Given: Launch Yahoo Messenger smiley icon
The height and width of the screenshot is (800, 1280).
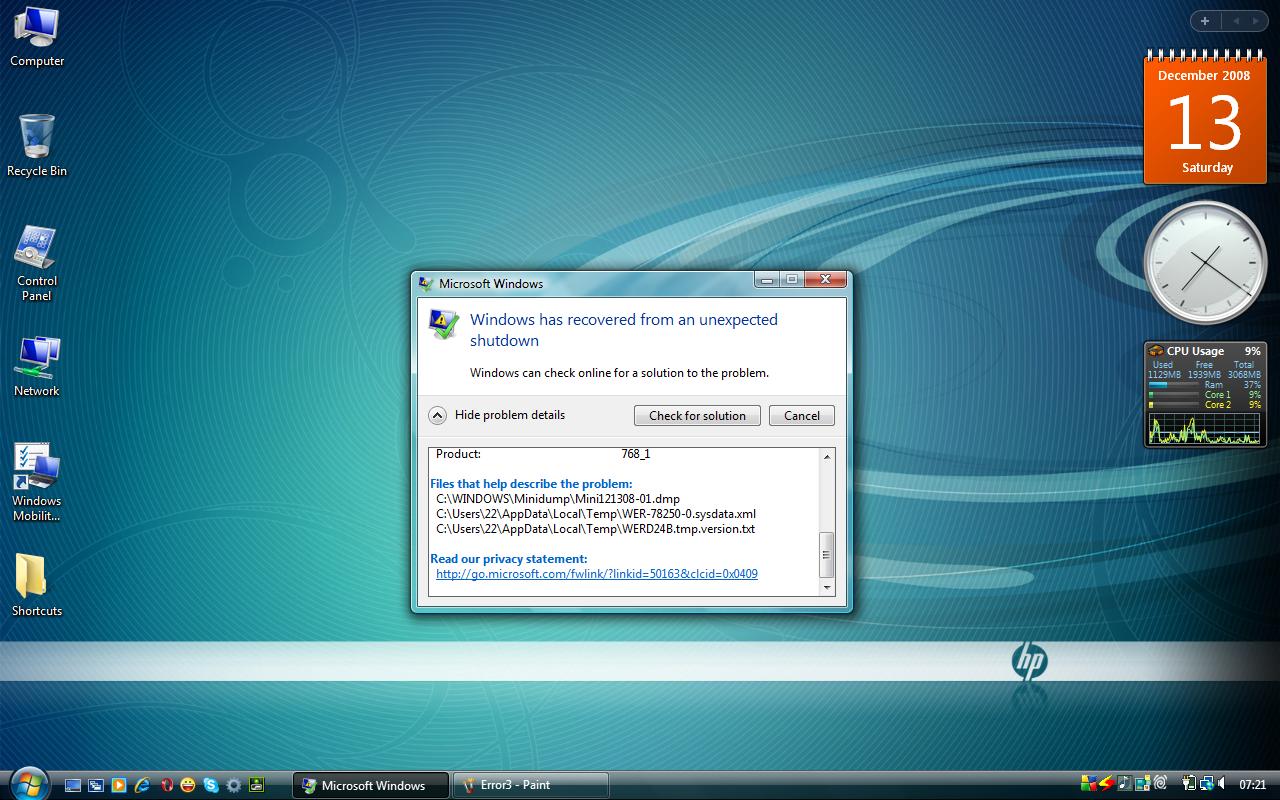Looking at the screenshot, I should click(188, 785).
